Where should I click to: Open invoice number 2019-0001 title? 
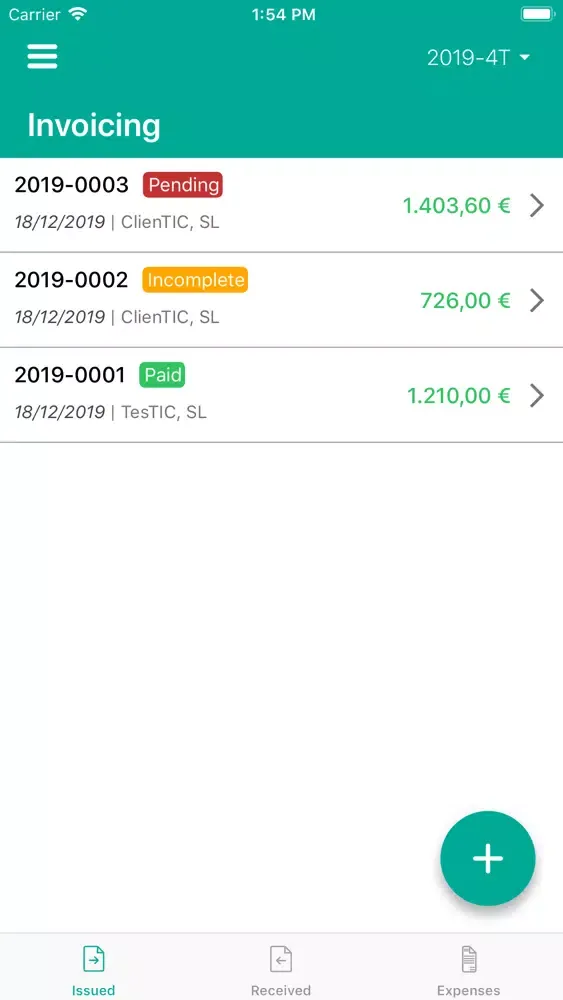(70, 375)
